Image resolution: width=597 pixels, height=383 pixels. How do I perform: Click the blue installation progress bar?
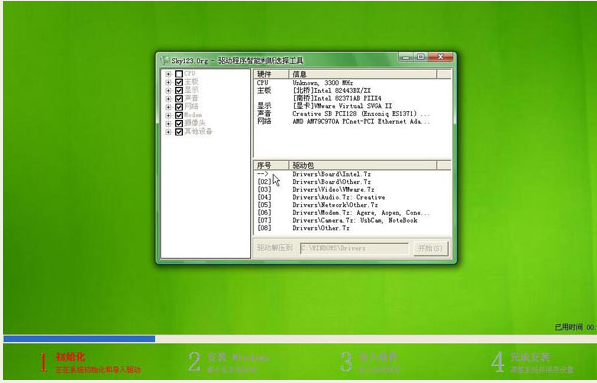tap(79, 338)
